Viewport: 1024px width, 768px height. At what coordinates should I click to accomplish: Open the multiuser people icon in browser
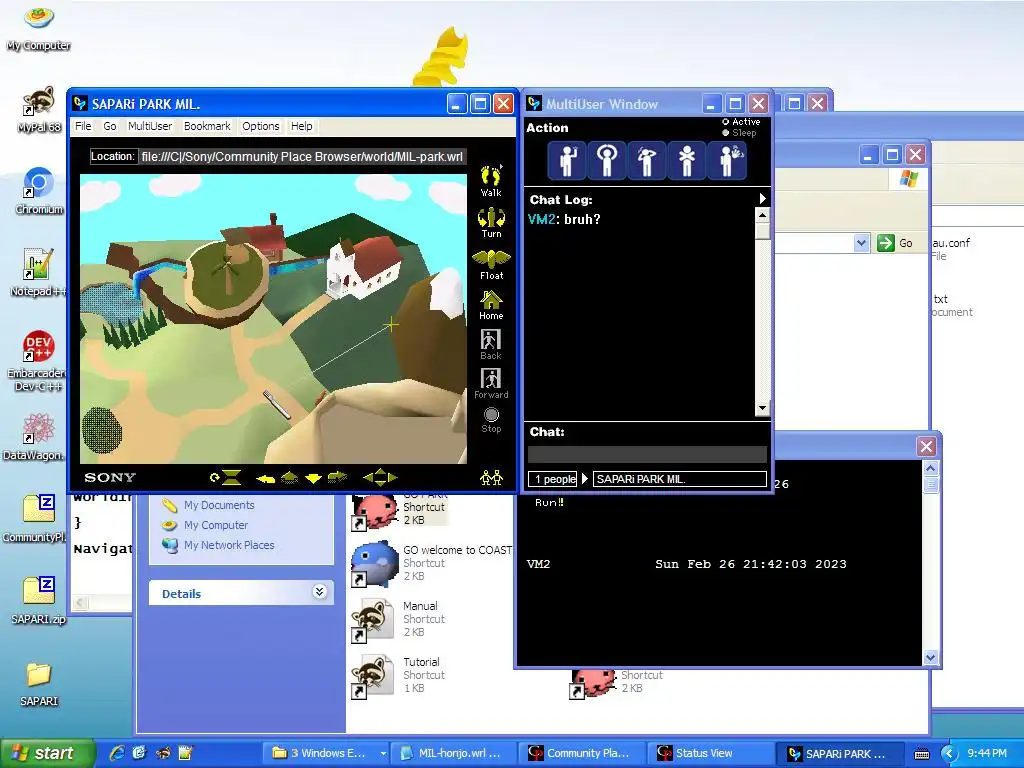click(x=491, y=478)
